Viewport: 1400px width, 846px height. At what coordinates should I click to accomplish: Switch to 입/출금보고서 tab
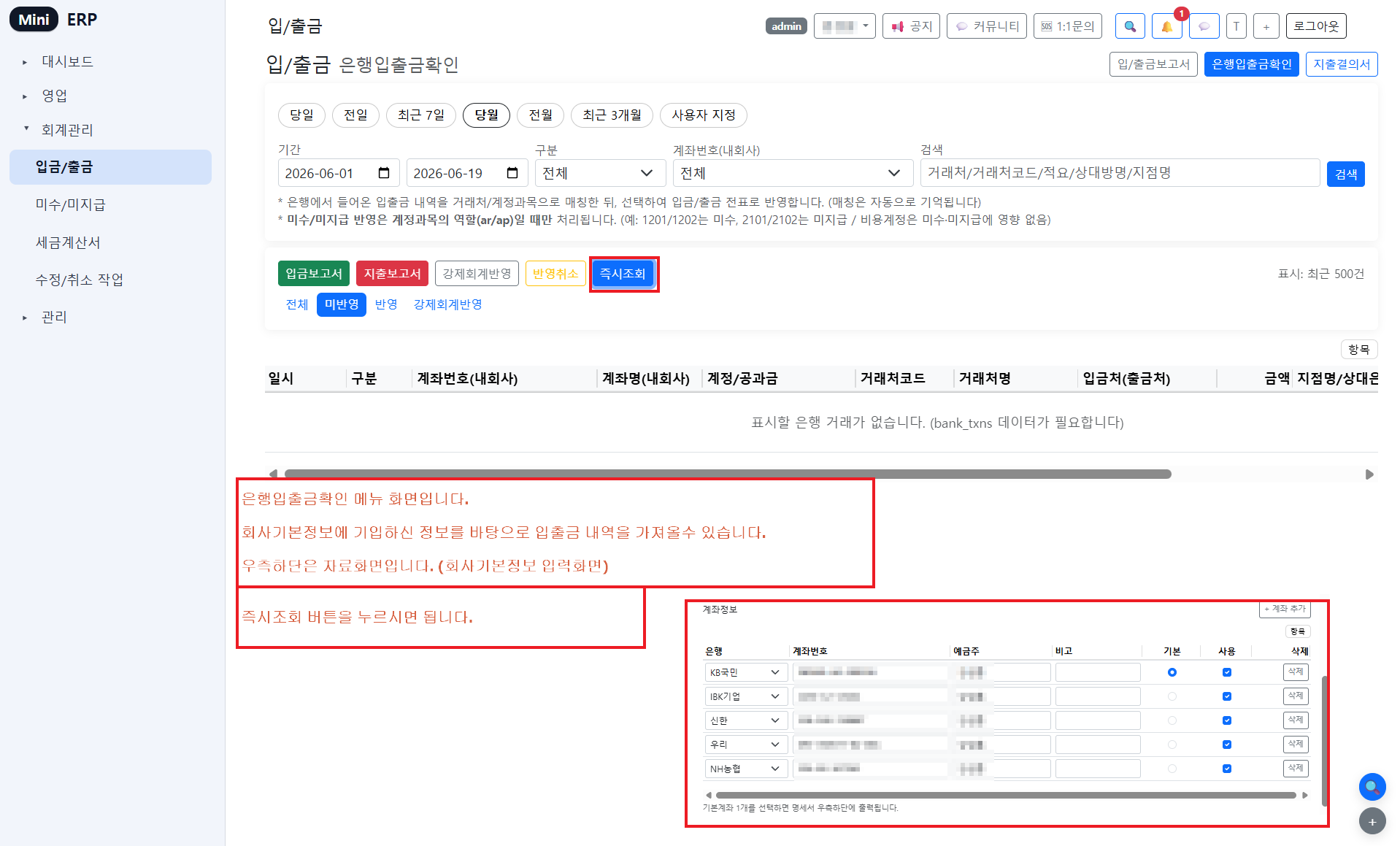1153,64
